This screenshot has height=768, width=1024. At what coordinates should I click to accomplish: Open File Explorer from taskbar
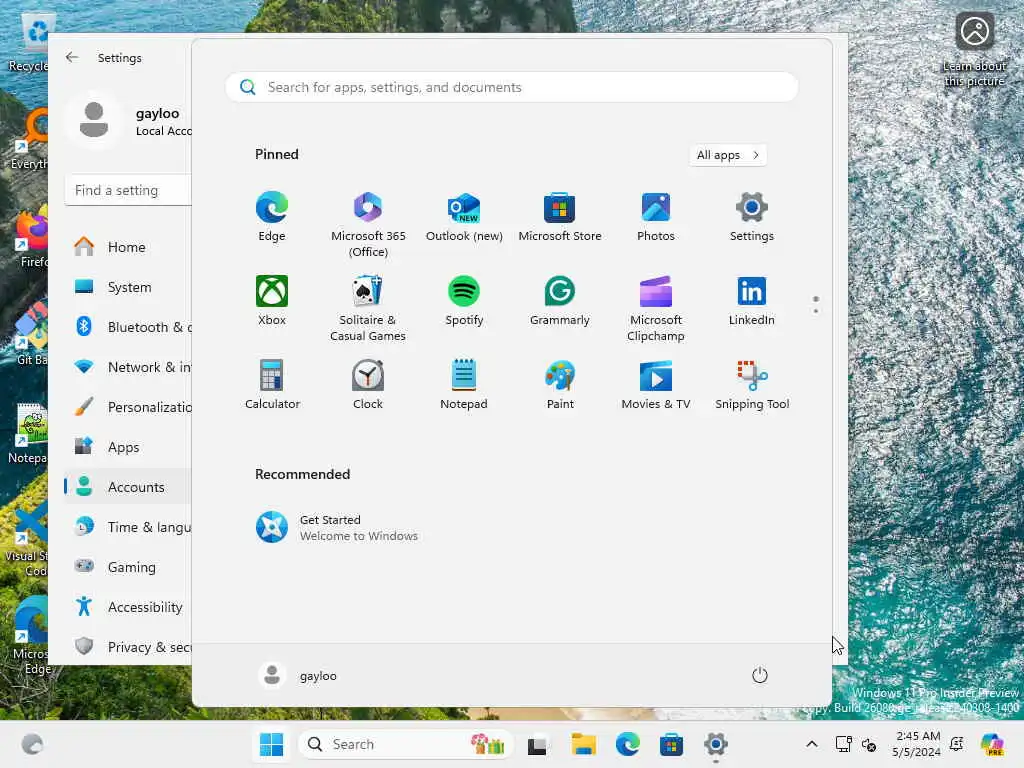pos(583,744)
